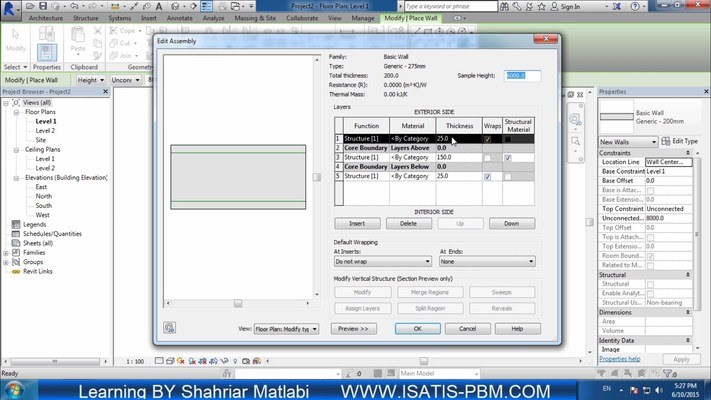Toggle Wraps checkbox for layer row 5
The image size is (711, 400).
pyautogui.click(x=487, y=176)
